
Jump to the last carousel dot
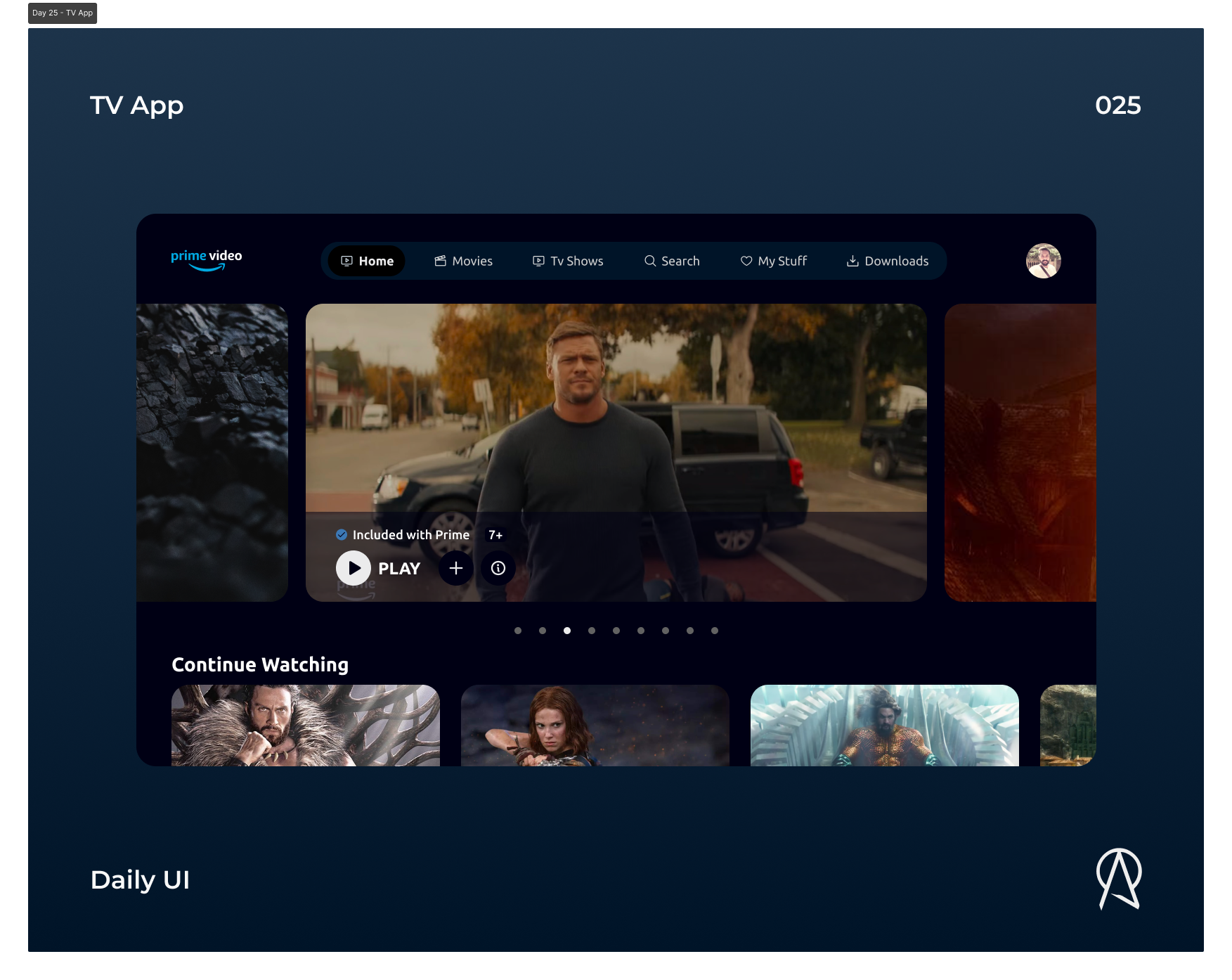[715, 631]
